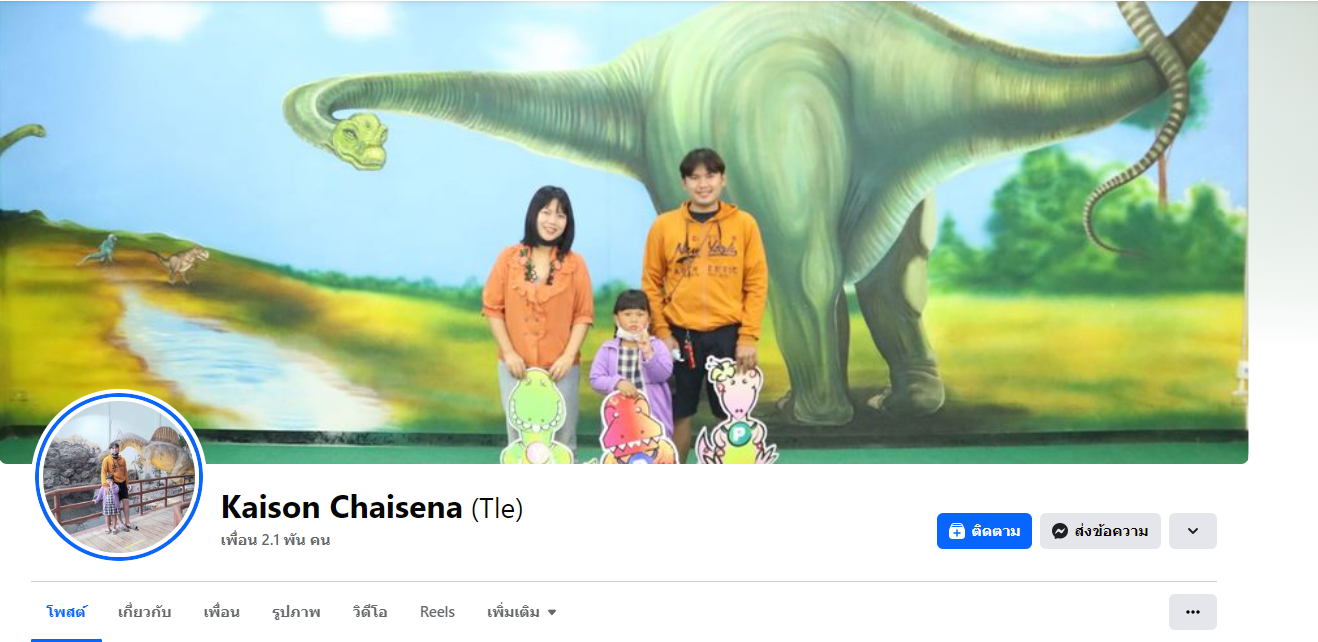Click the arrow next to เพิ่มเติม

[551, 613]
